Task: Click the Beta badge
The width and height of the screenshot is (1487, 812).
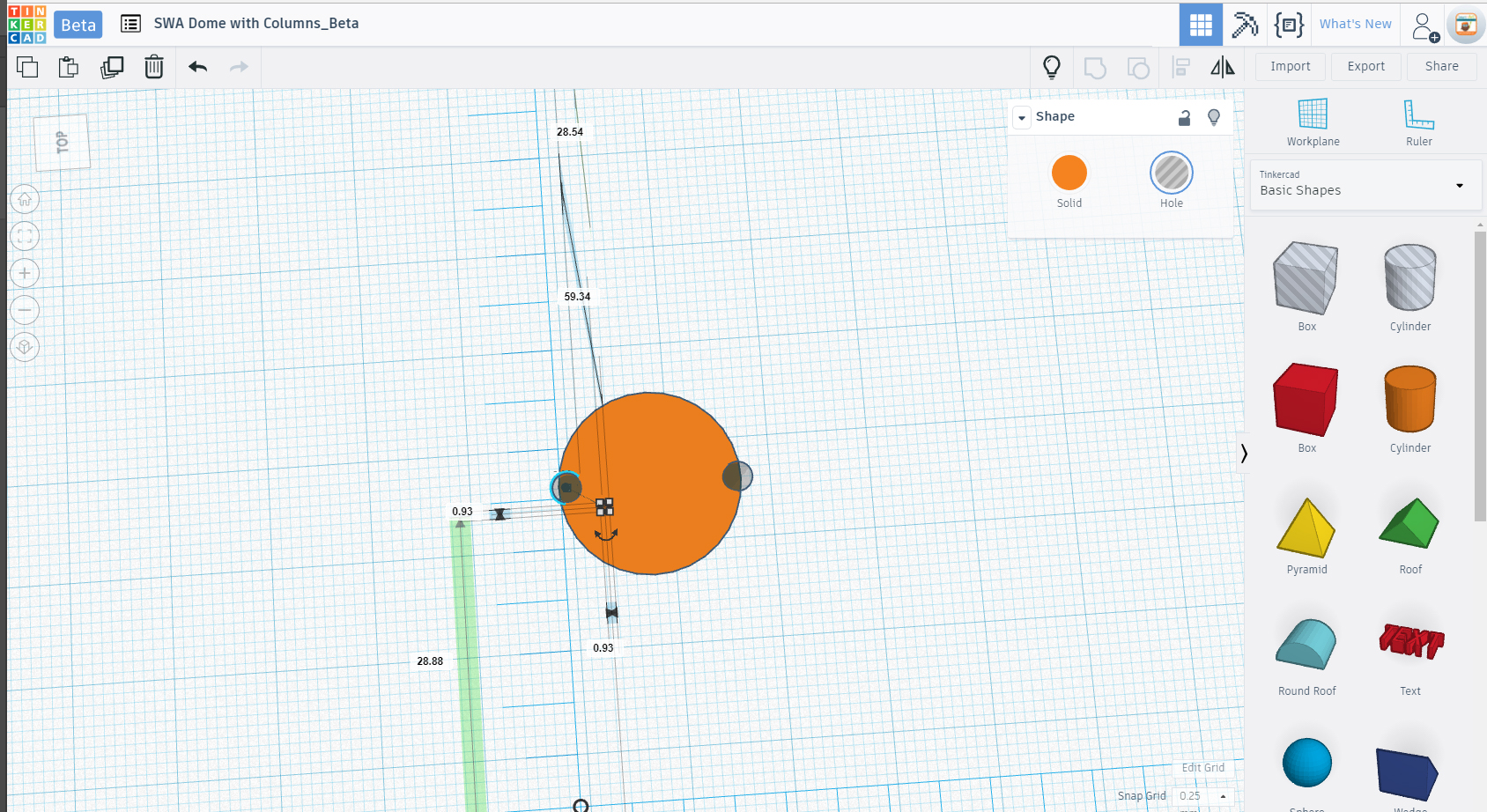Action: tap(78, 25)
